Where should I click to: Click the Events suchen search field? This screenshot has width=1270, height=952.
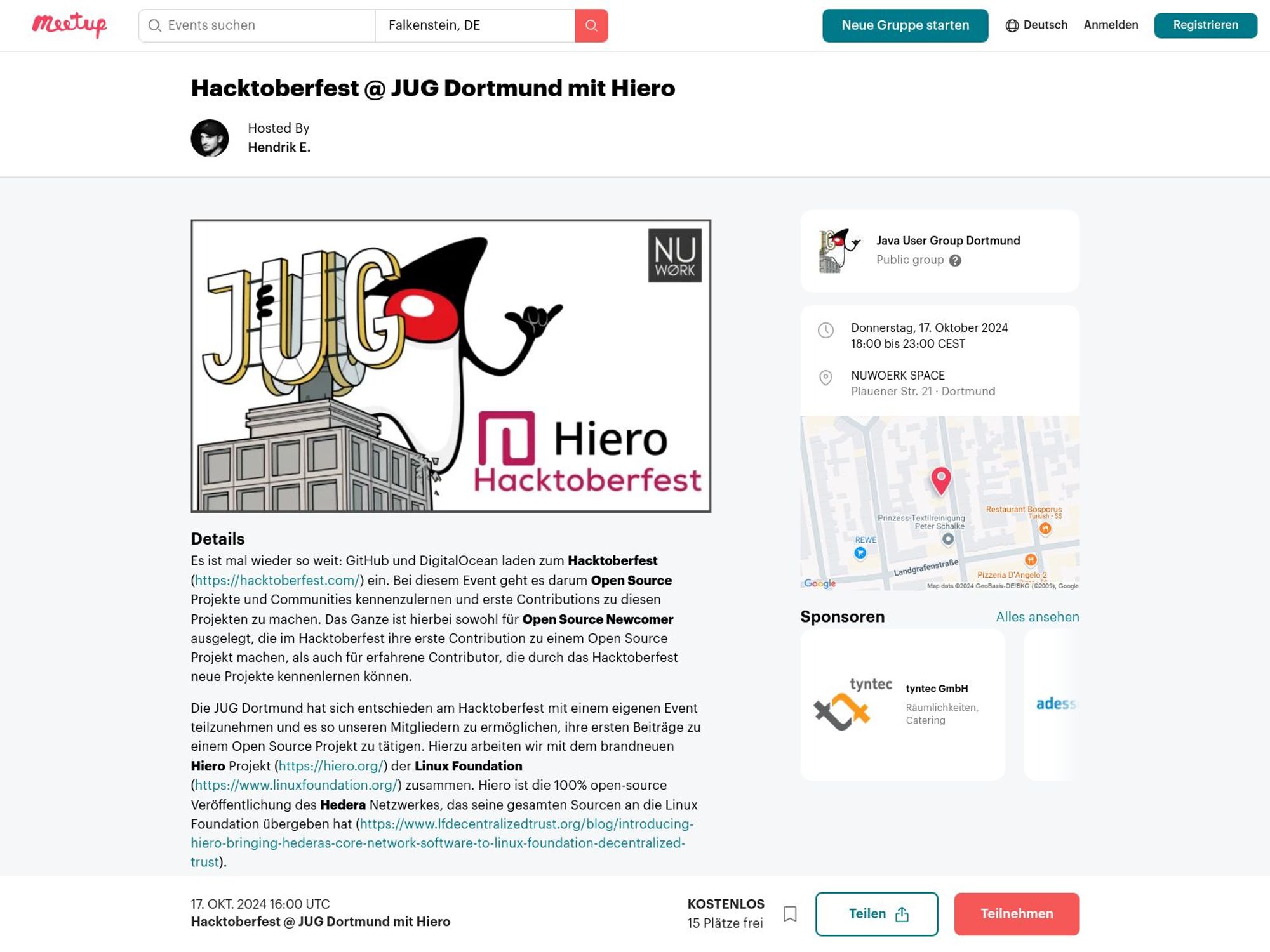click(257, 25)
